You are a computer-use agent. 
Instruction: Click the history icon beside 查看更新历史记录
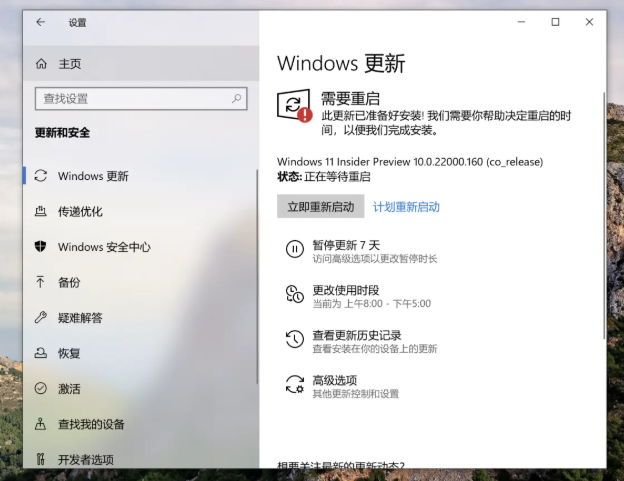pos(294,339)
